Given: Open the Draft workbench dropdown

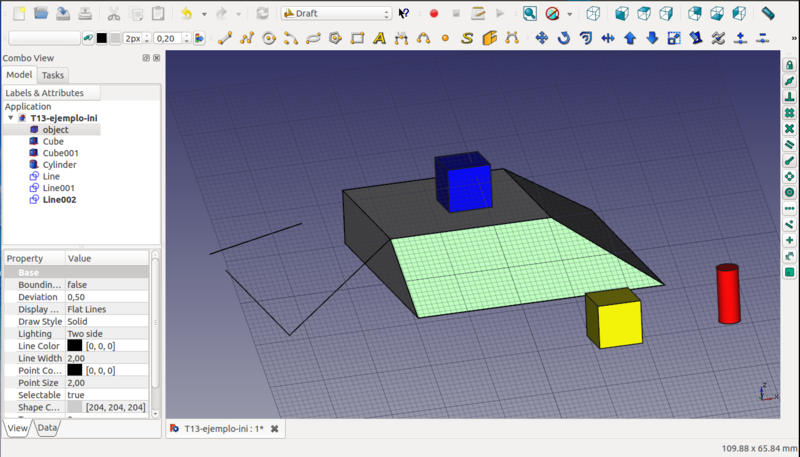Looking at the screenshot, I should click(x=336, y=14).
